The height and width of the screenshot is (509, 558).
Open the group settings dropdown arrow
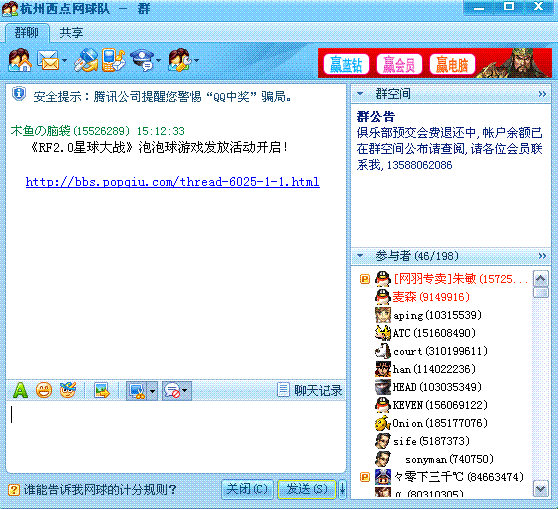tap(196, 61)
